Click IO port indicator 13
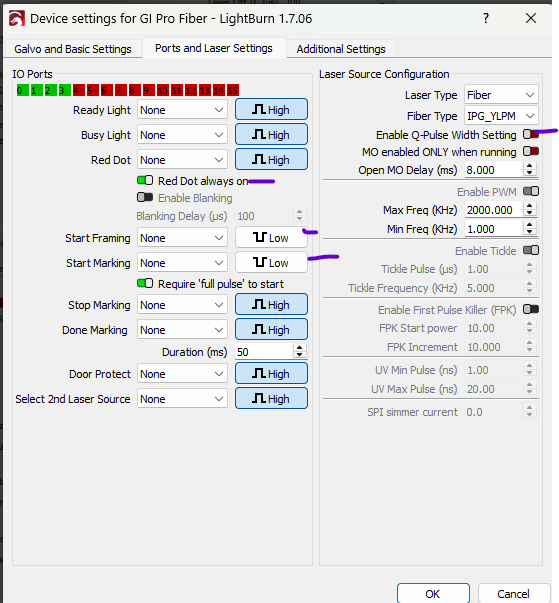This screenshot has width=559, height=603. click(x=205, y=90)
